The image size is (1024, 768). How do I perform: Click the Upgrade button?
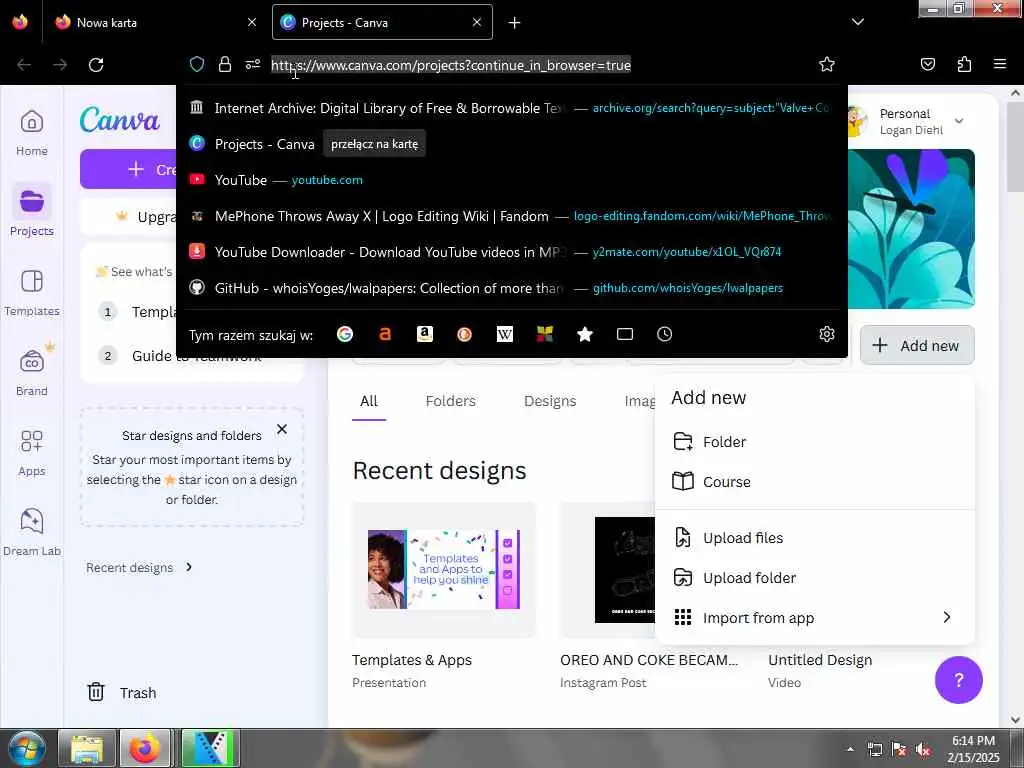click(x=128, y=216)
